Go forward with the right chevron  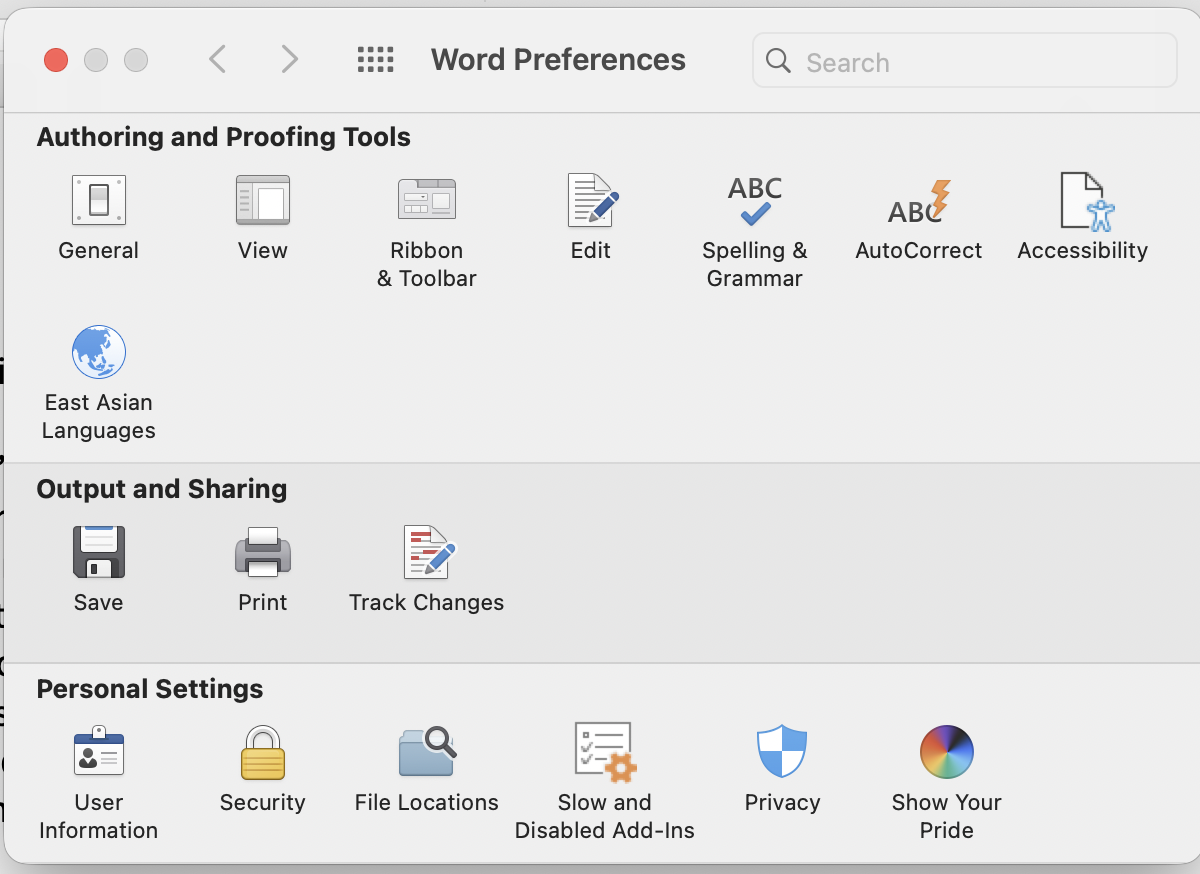click(290, 60)
